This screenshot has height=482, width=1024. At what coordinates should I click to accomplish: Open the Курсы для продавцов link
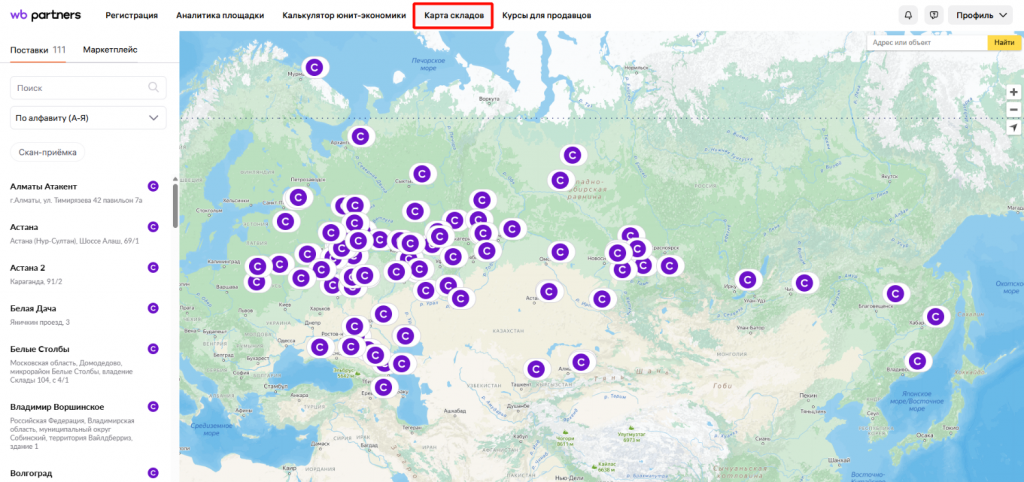pos(546,16)
